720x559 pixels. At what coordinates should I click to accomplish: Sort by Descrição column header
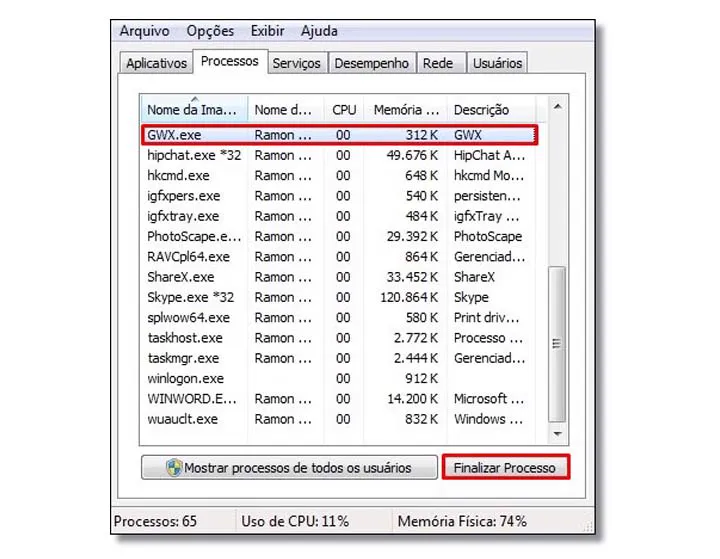[x=491, y=110]
